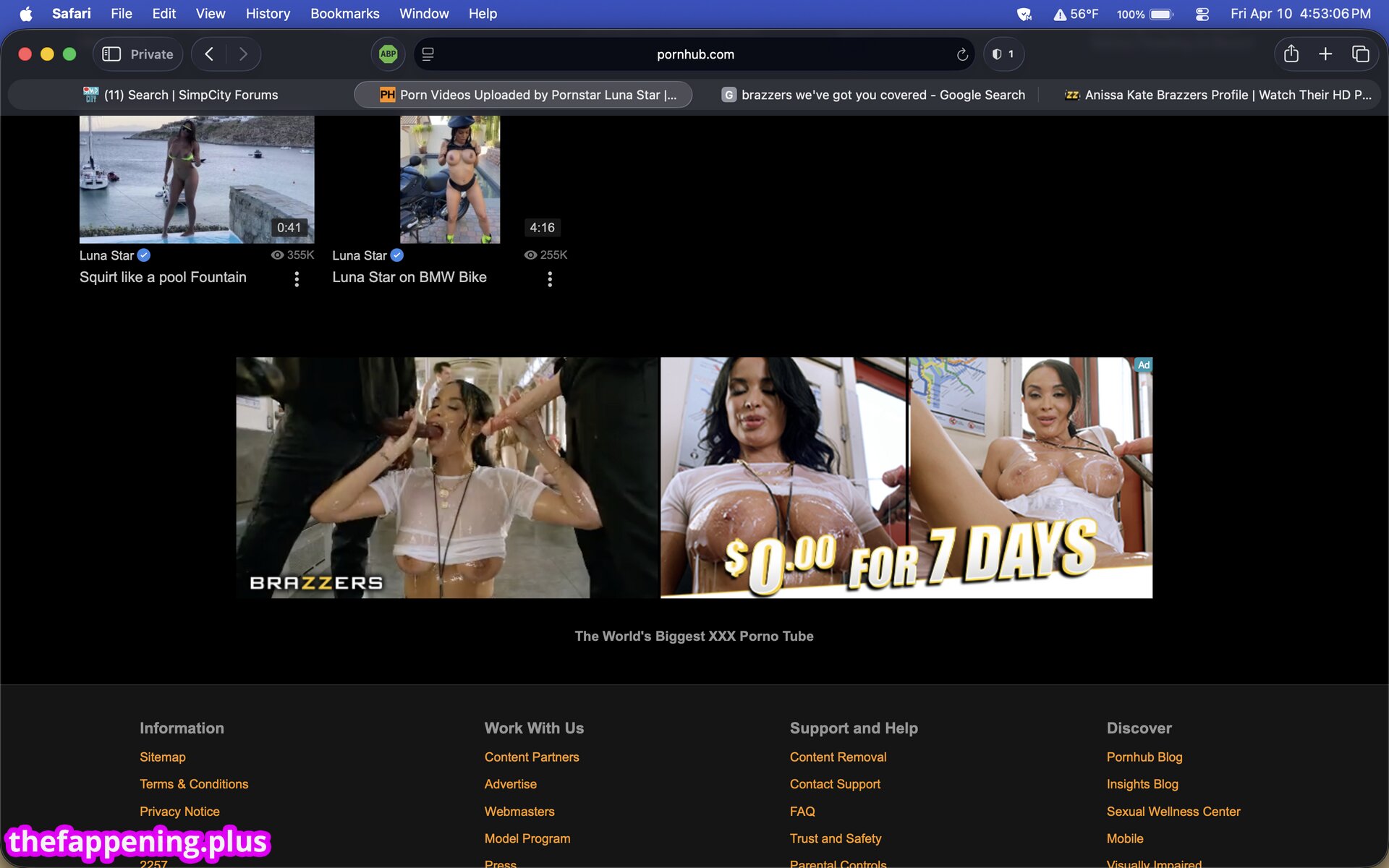Open a new tab with plus icon

(1325, 54)
